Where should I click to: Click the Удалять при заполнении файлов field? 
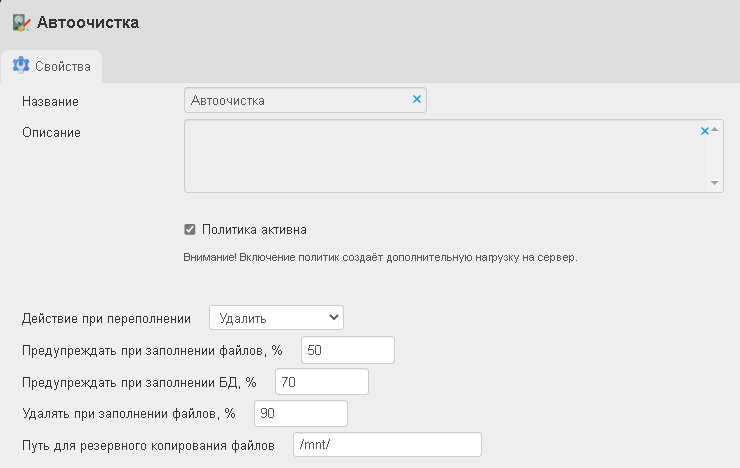(300, 413)
